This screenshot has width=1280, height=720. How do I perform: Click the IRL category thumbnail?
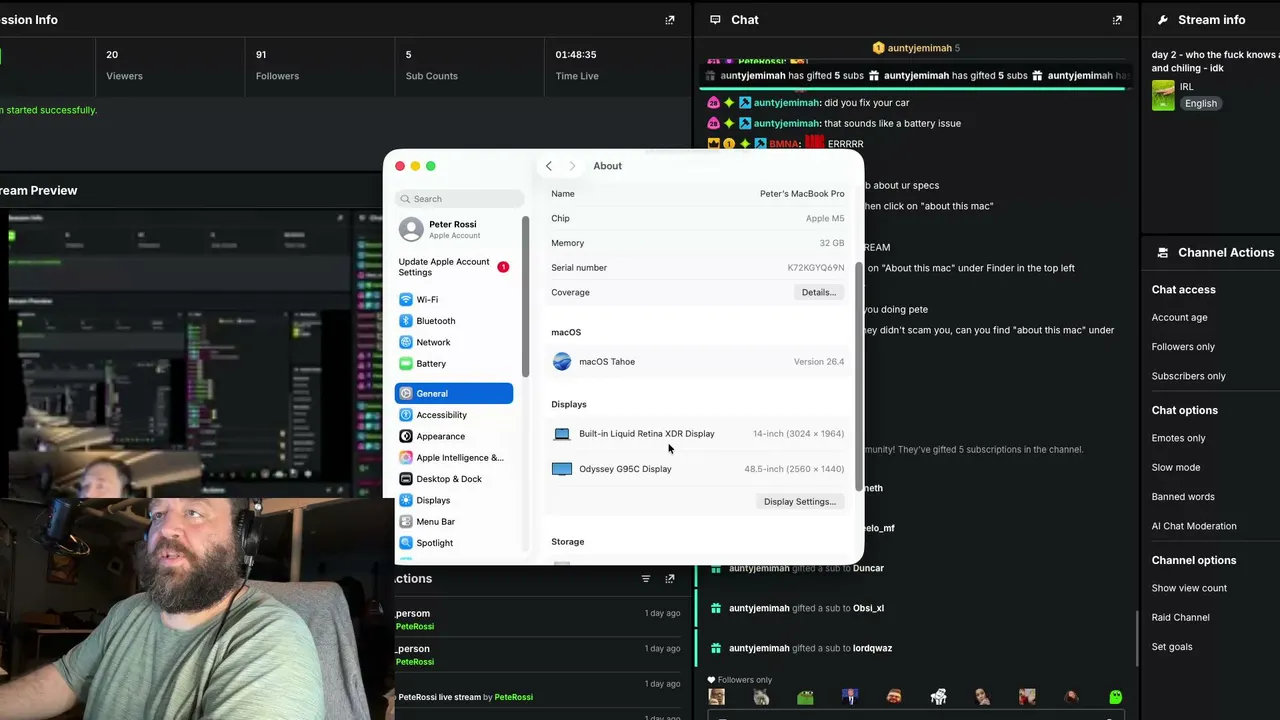(x=1163, y=96)
